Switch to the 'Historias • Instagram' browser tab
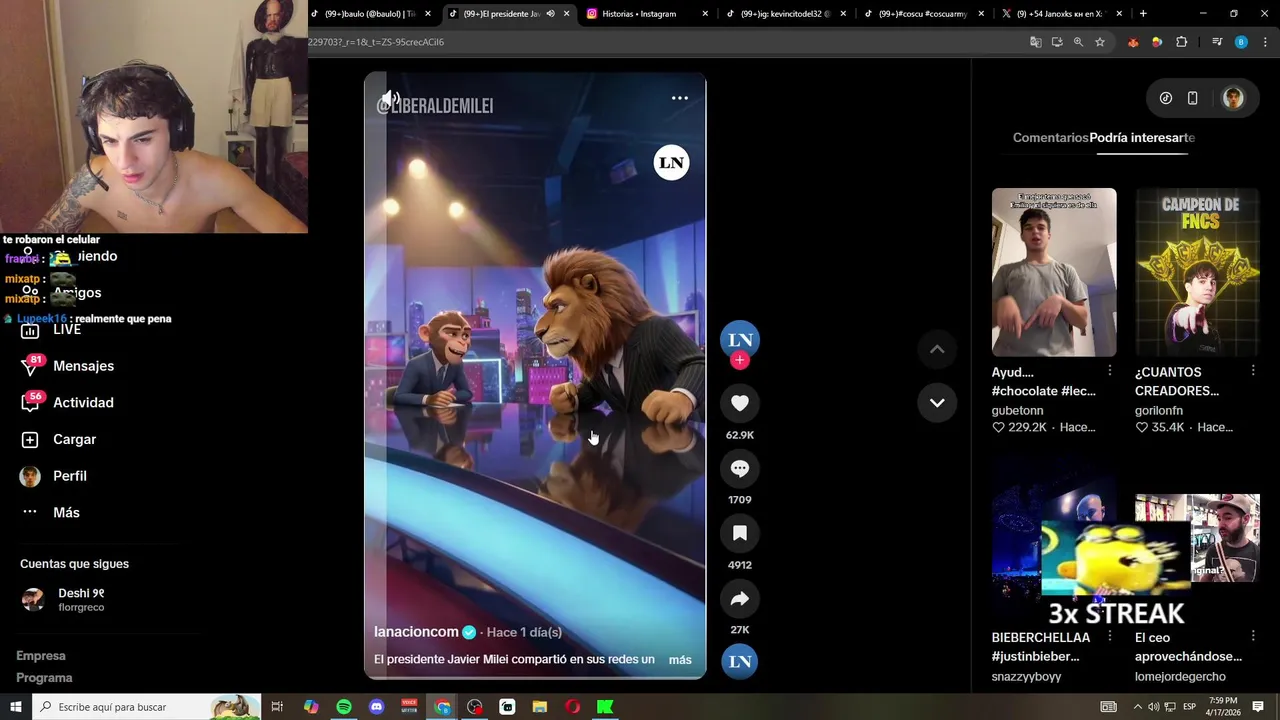This screenshot has width=1280, height=720. pyautogui.click(x=647, y=14)
